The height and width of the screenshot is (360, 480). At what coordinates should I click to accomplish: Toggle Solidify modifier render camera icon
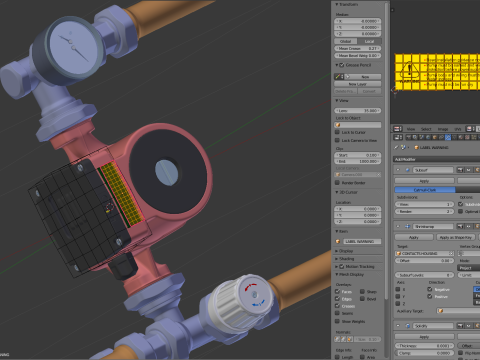pos(460,326)
